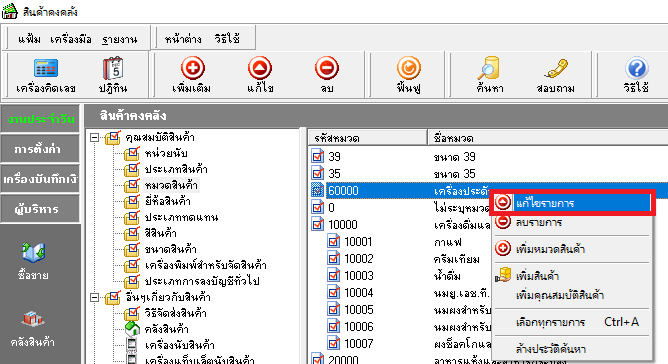This screenshot has width=668, height=364.
Task: Click the เพิ่มเติม add toolbar icon
Action: (x=193, y=68)
